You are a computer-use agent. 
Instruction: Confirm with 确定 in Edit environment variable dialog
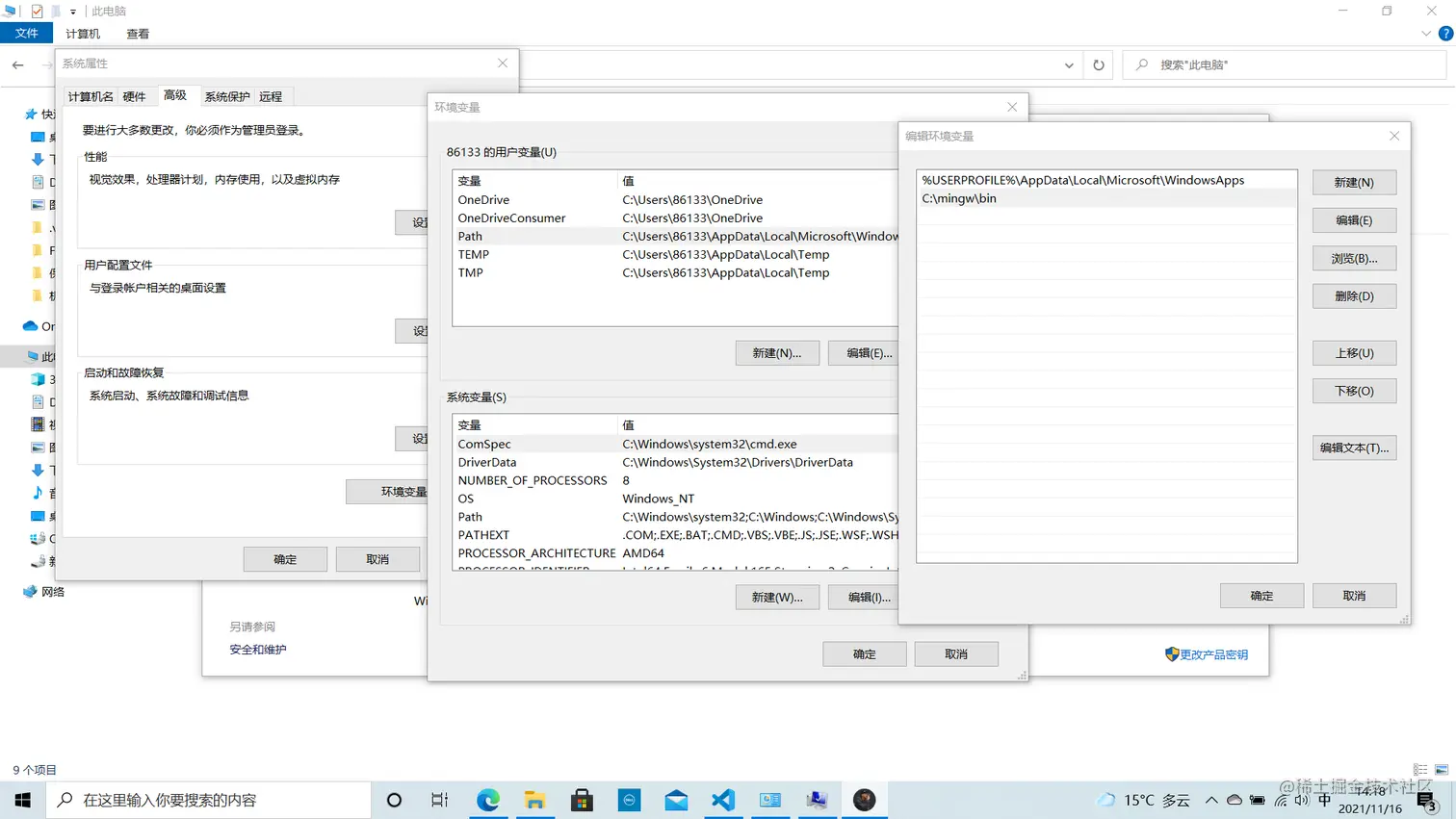coord(1261,596)
